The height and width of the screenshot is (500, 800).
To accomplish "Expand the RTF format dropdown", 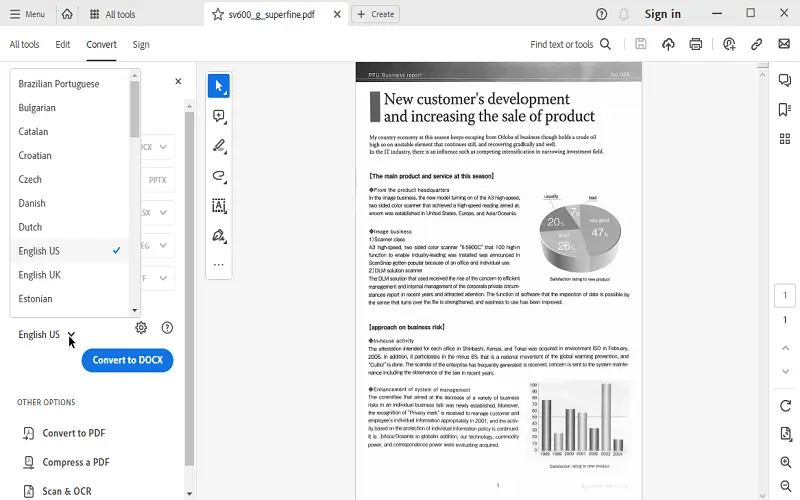I will [x=163, y=278].
